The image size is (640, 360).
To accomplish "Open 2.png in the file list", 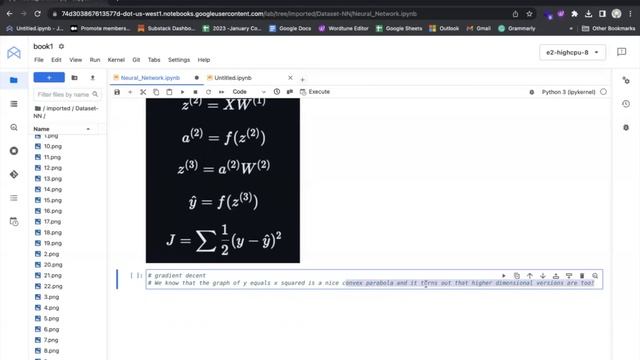I will click(x=51, y=254).
